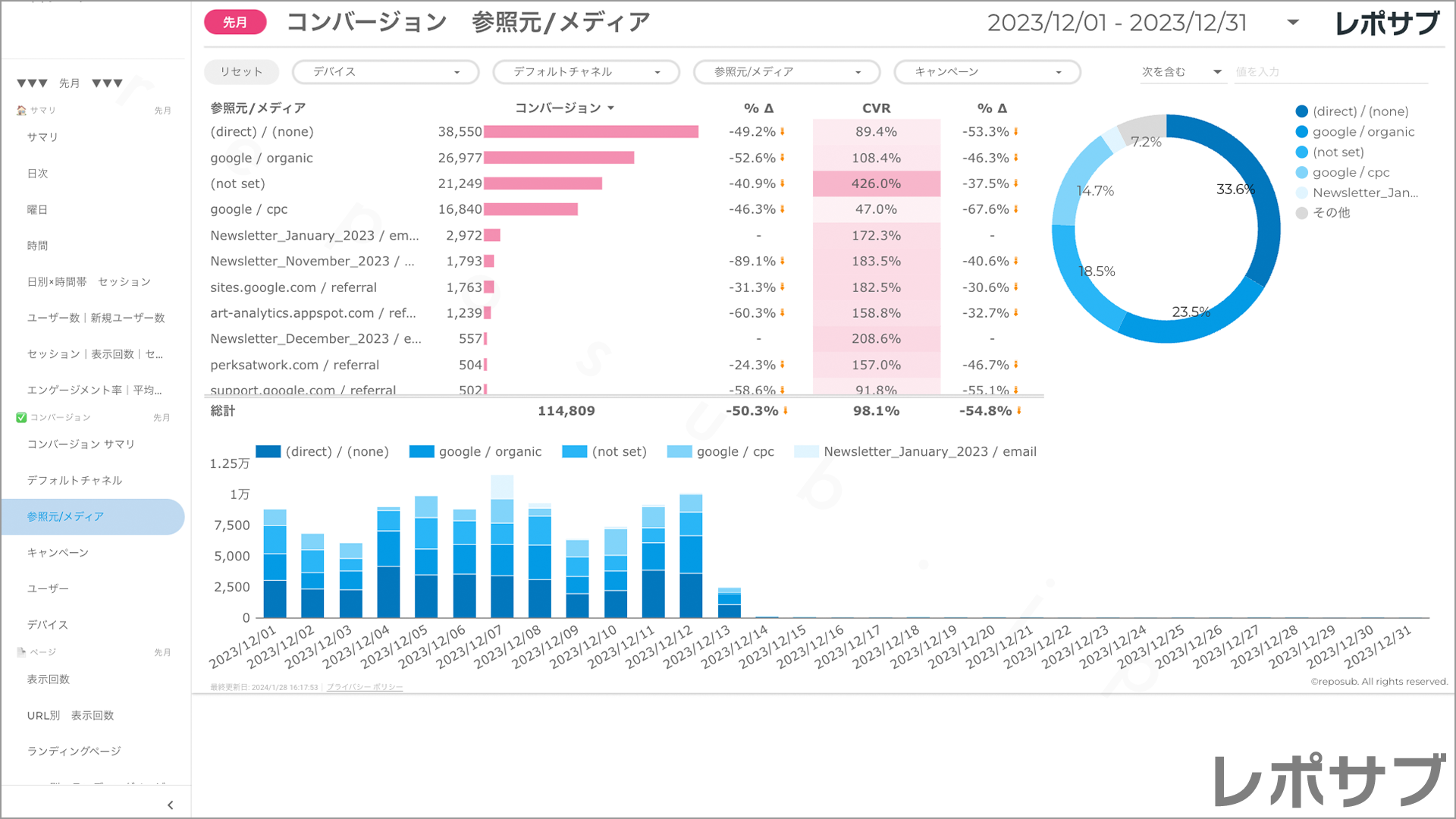Open the デバイス filter dropdown
This screenshot has width=1456, height=819.
click(385, 72)
